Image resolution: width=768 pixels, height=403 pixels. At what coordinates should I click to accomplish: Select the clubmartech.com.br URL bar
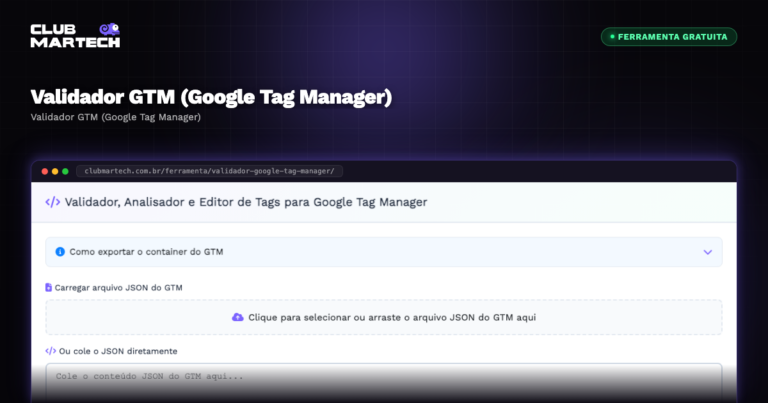coord(210,171)
